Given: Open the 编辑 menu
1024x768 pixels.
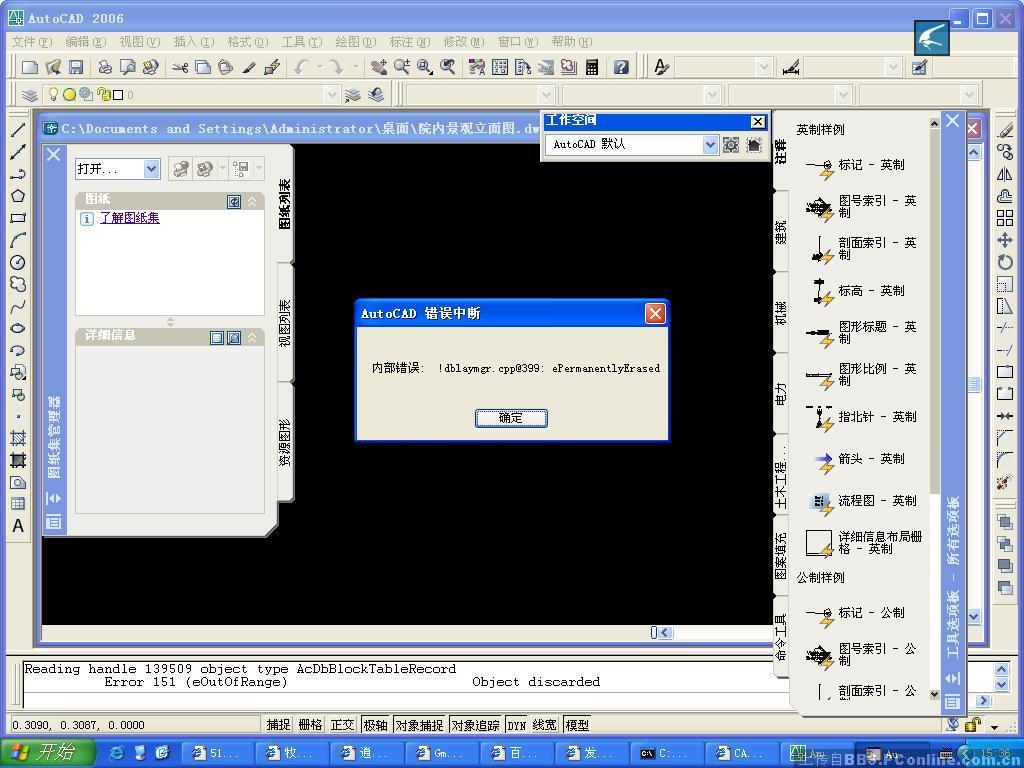Looking at the screenshot, I should 86,42.
